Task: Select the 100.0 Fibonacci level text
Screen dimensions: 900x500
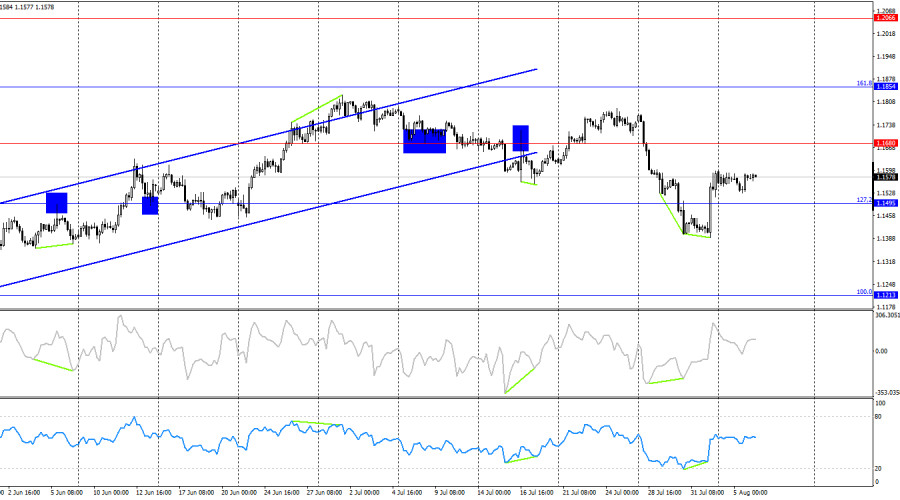Action: coord(864,292)
